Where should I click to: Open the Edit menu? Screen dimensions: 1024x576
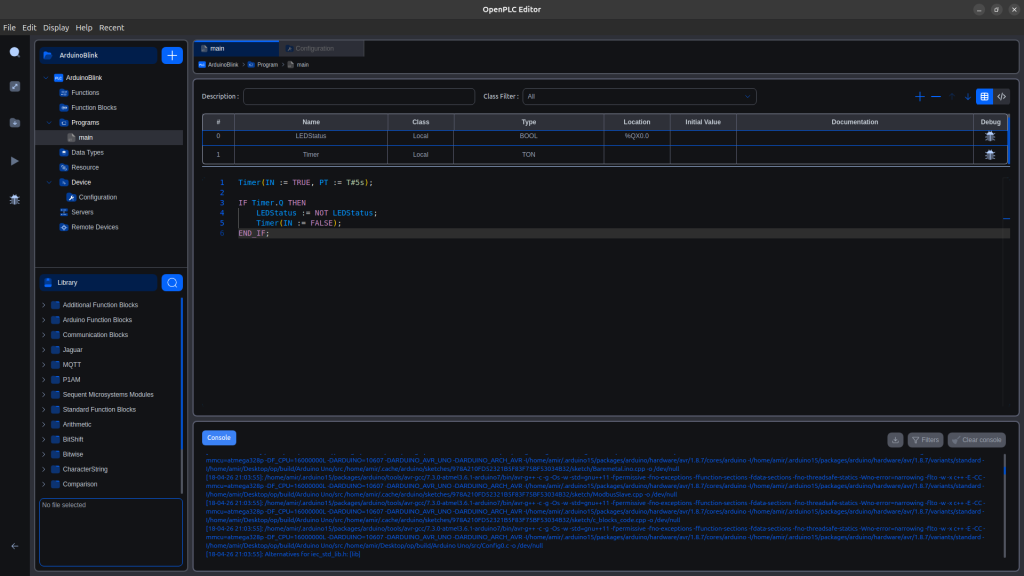pyautogui.click(x=29, y=27)
